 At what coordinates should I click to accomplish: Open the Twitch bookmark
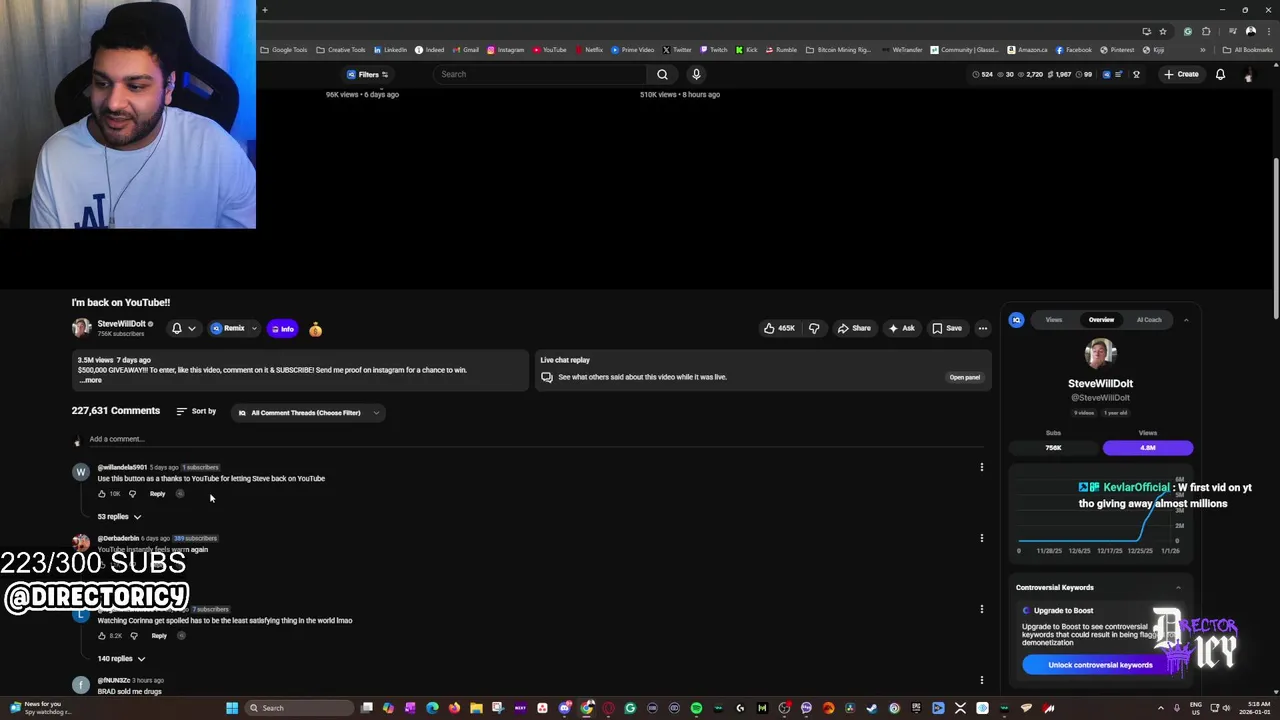click(714, 50)
